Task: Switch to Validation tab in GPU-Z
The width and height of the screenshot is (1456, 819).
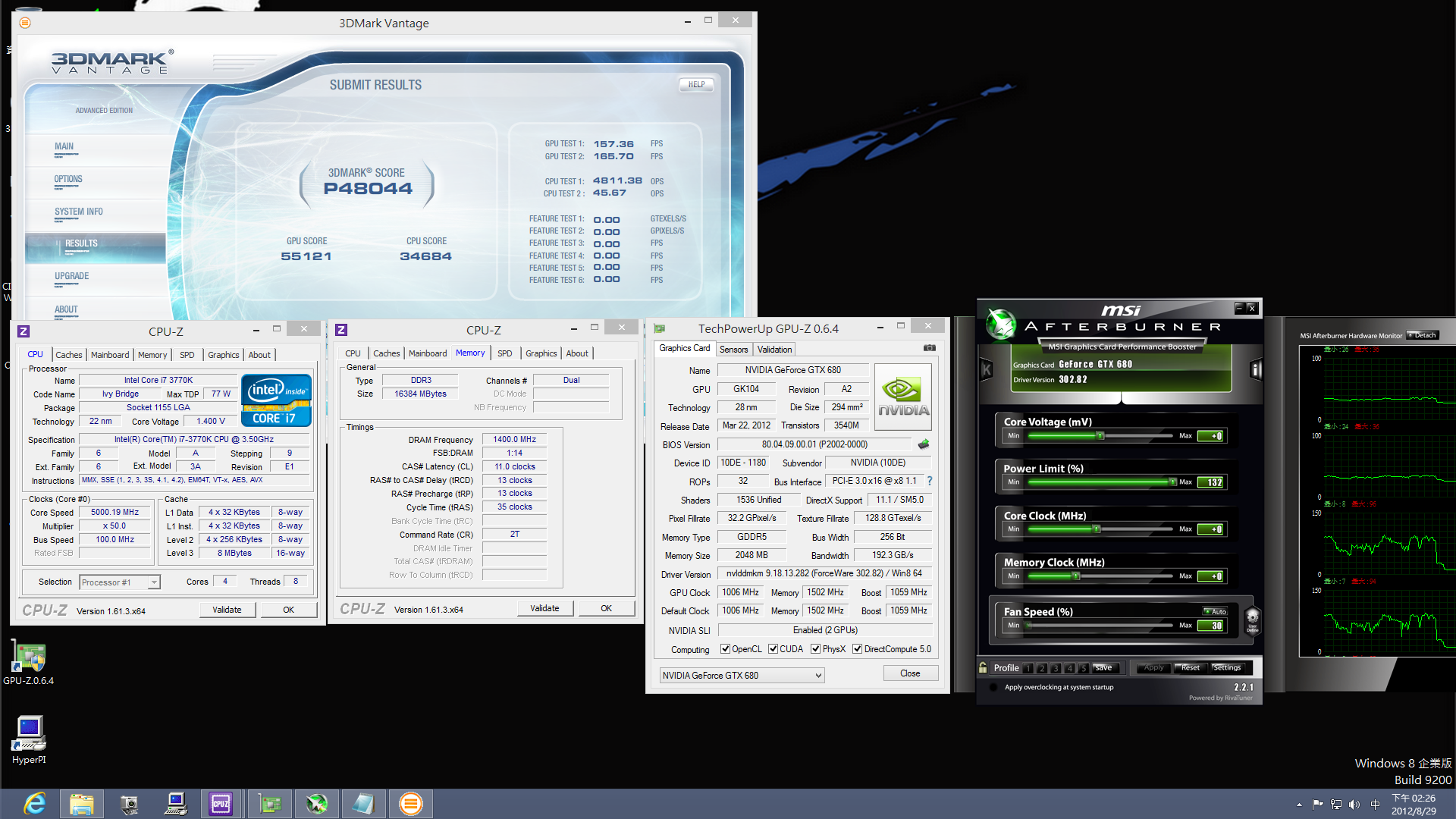Action: [x=774, y=350]
